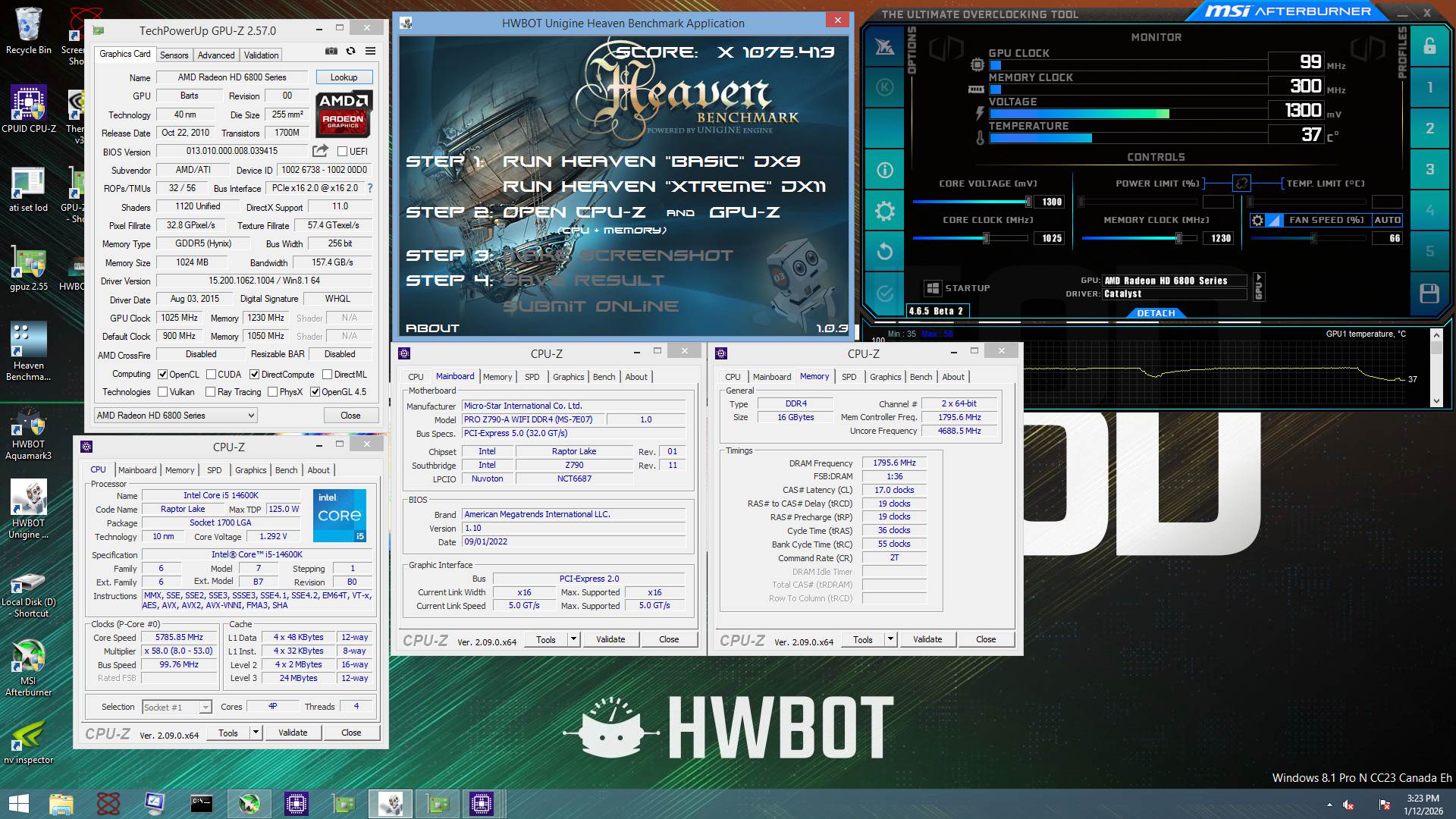
Task: Toggle DirectML checkbox in GPU-Z
Action: point(327,375)
